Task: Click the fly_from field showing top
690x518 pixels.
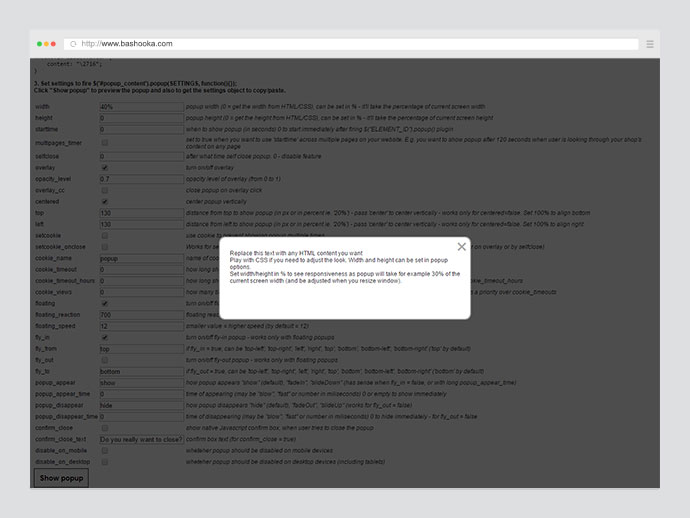Action: pos(141,349)
